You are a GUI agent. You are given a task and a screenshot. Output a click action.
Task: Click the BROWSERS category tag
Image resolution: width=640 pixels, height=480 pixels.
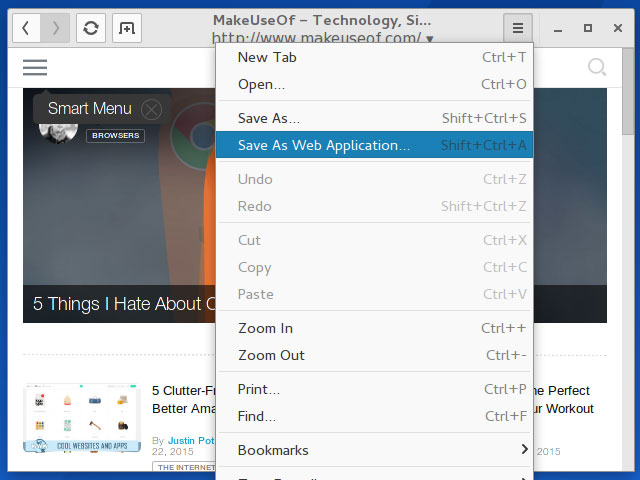click(x=116, y=136)
